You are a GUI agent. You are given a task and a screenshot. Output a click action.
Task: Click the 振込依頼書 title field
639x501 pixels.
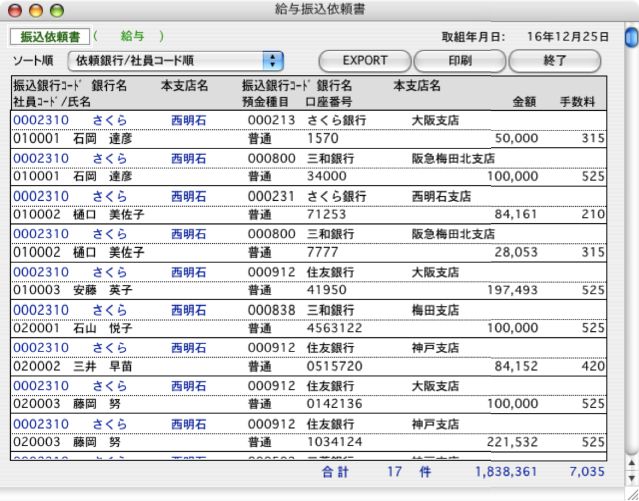click(48, 37)
